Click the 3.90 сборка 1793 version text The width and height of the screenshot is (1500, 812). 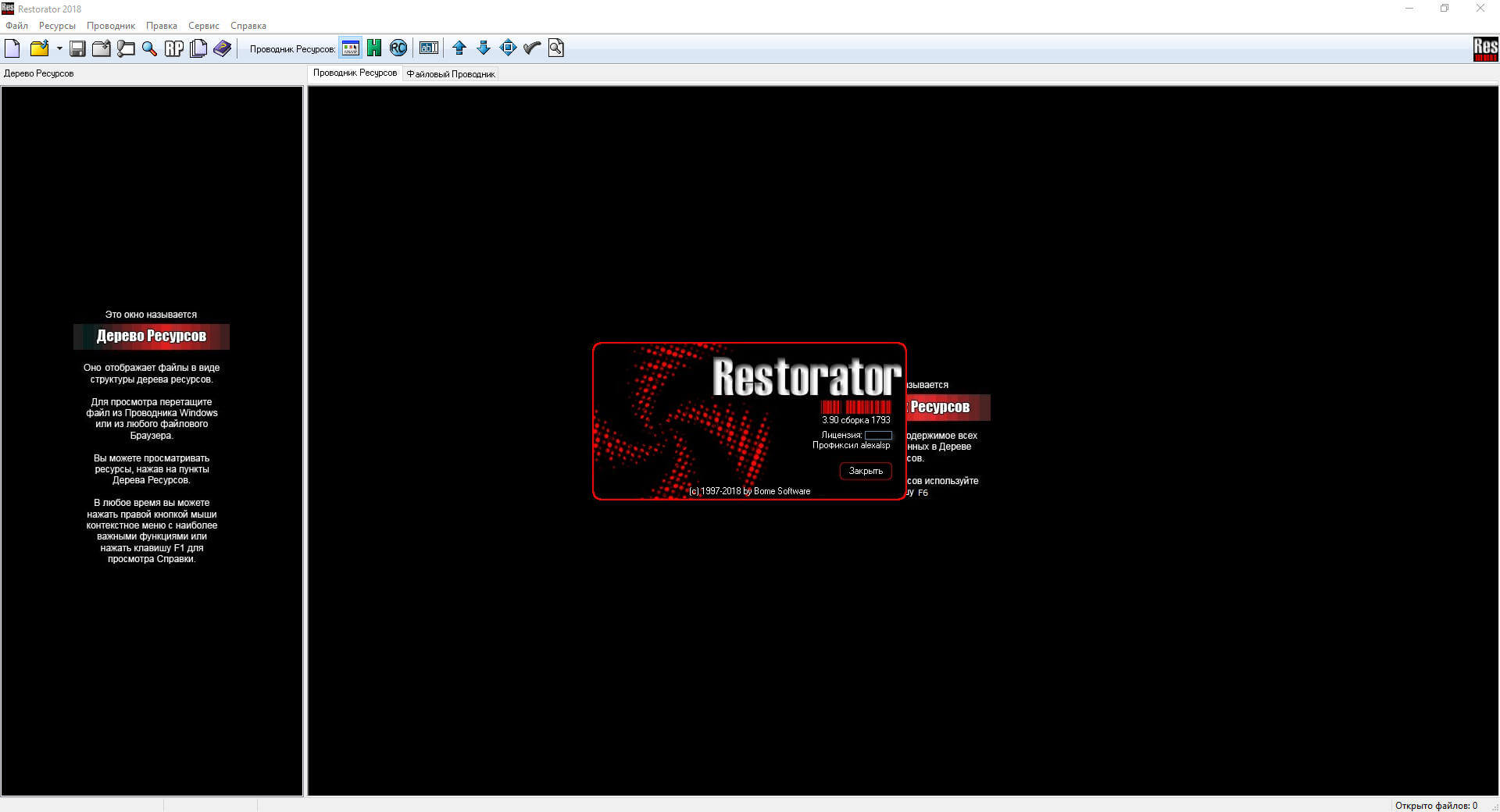855,420
